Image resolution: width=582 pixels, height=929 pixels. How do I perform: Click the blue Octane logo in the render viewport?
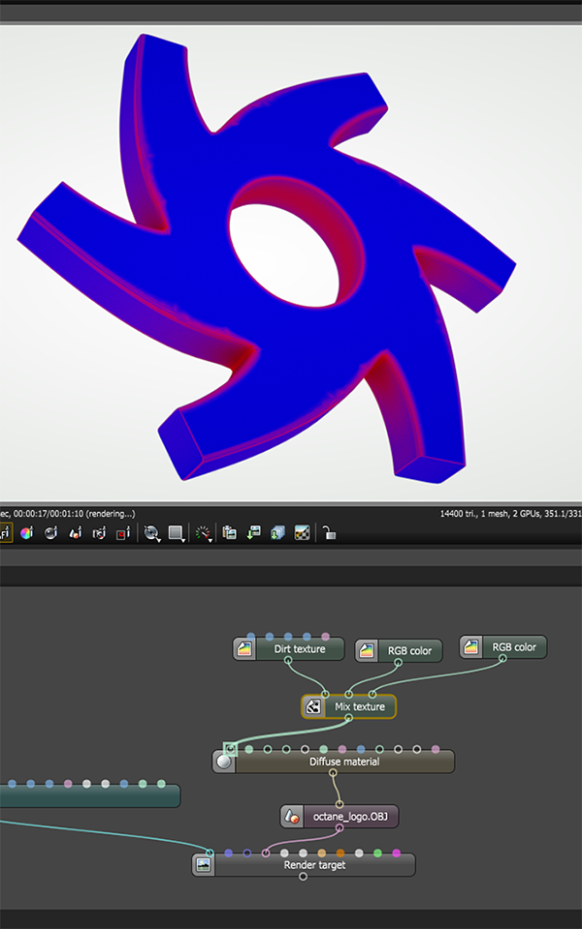[267, 261]
